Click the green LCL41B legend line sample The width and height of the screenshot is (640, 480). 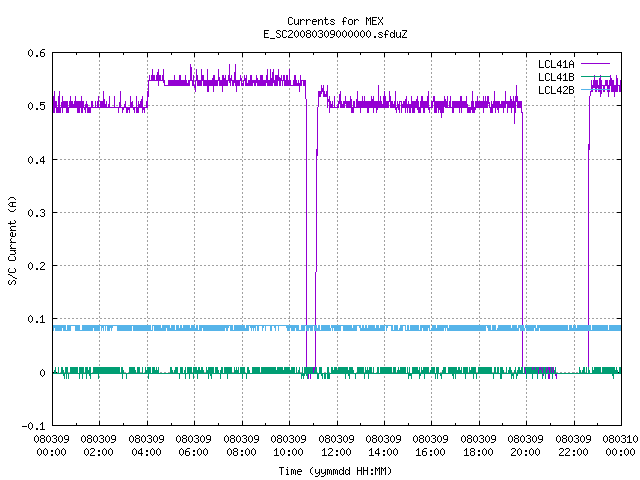[x=595, y=76]
